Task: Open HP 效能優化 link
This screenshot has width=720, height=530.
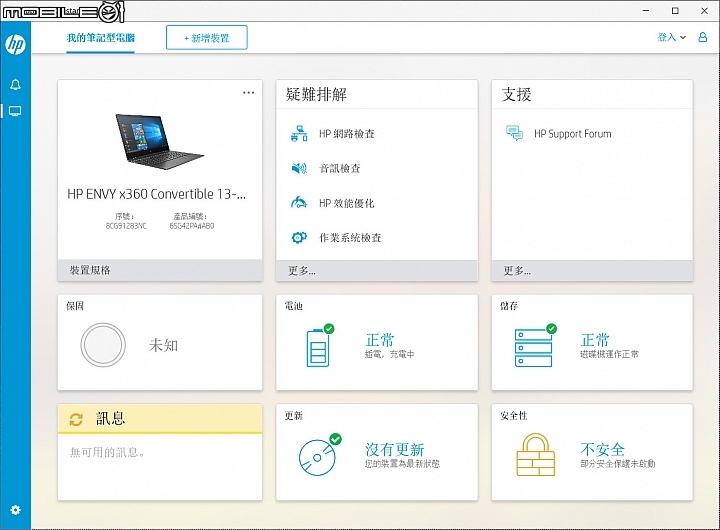Action: [347, 203]
